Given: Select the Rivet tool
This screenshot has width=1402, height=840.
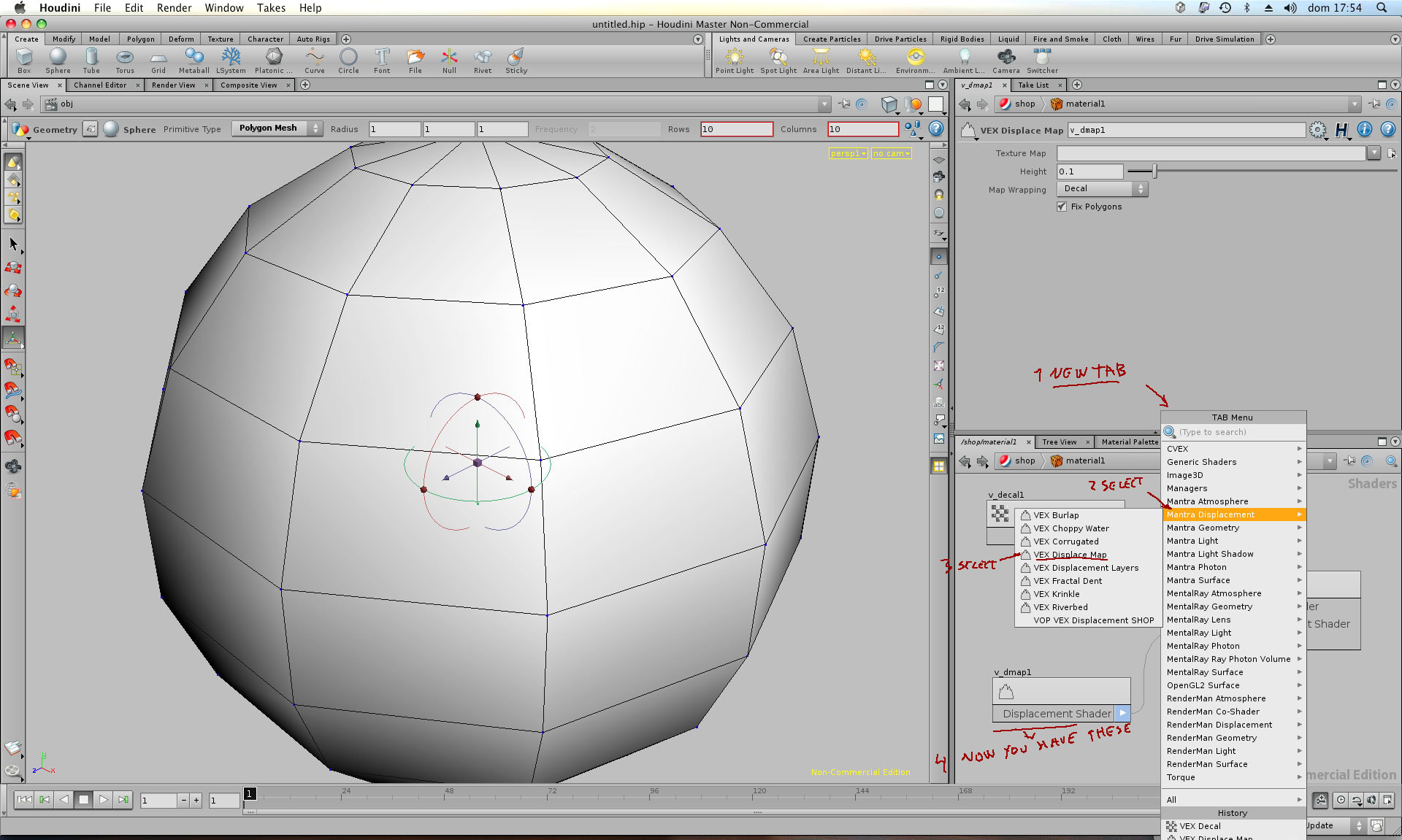Looking at the screenshot, I should [x=482, y=61].
